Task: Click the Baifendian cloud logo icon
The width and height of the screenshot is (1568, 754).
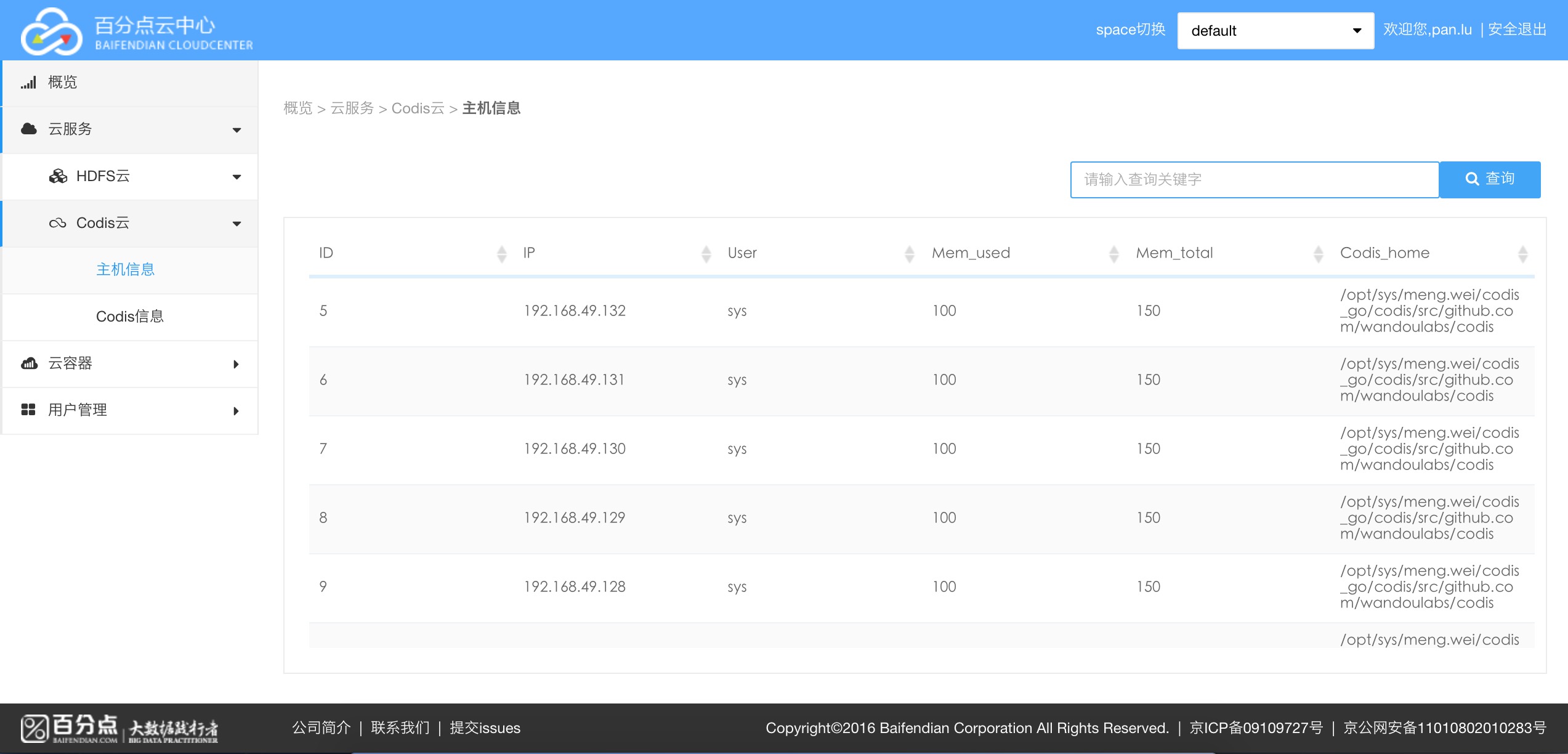Action: [52, 32]
